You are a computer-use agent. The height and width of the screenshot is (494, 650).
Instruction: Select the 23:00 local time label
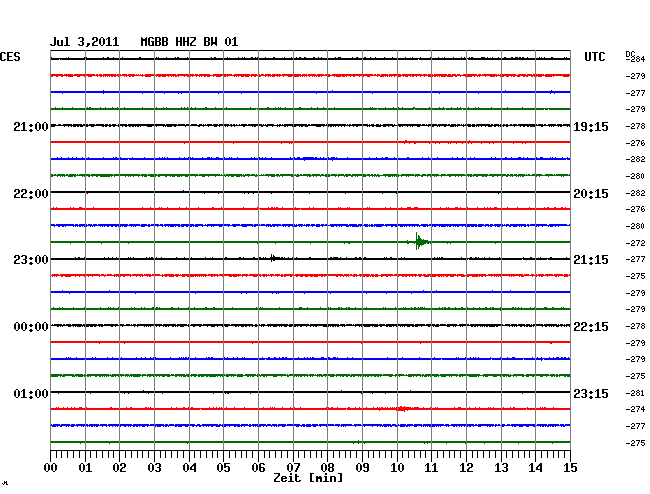click(31, 260)
